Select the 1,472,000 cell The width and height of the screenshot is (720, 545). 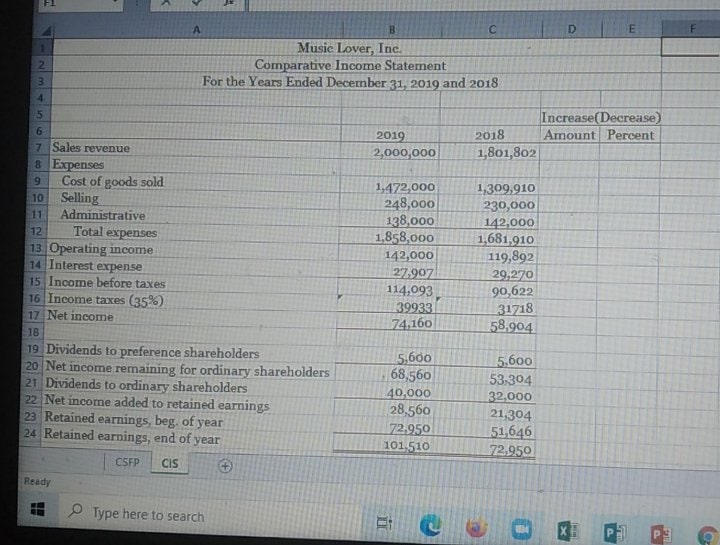[x=405, y=187]
